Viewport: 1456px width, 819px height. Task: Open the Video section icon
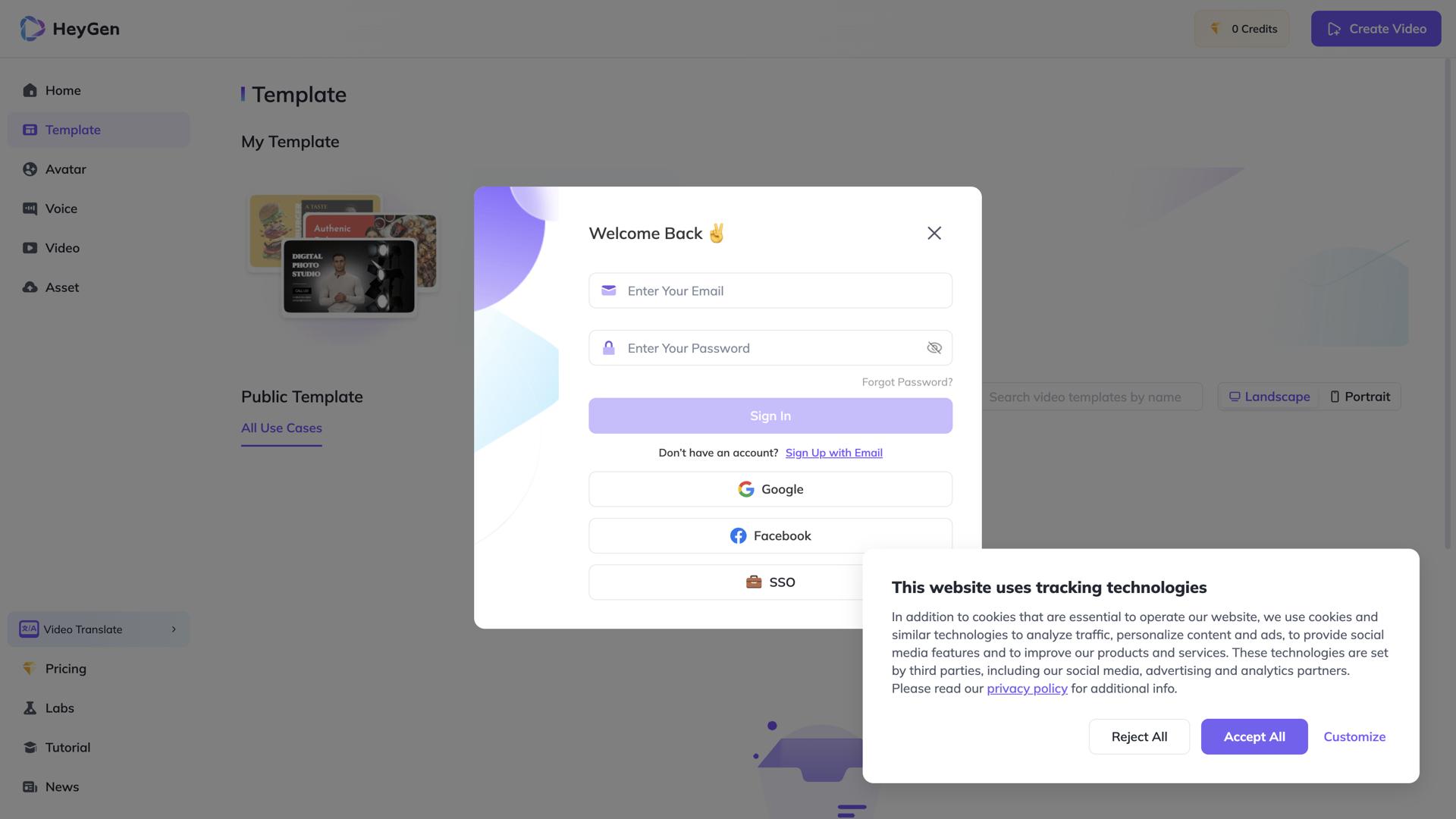[30, 248]
